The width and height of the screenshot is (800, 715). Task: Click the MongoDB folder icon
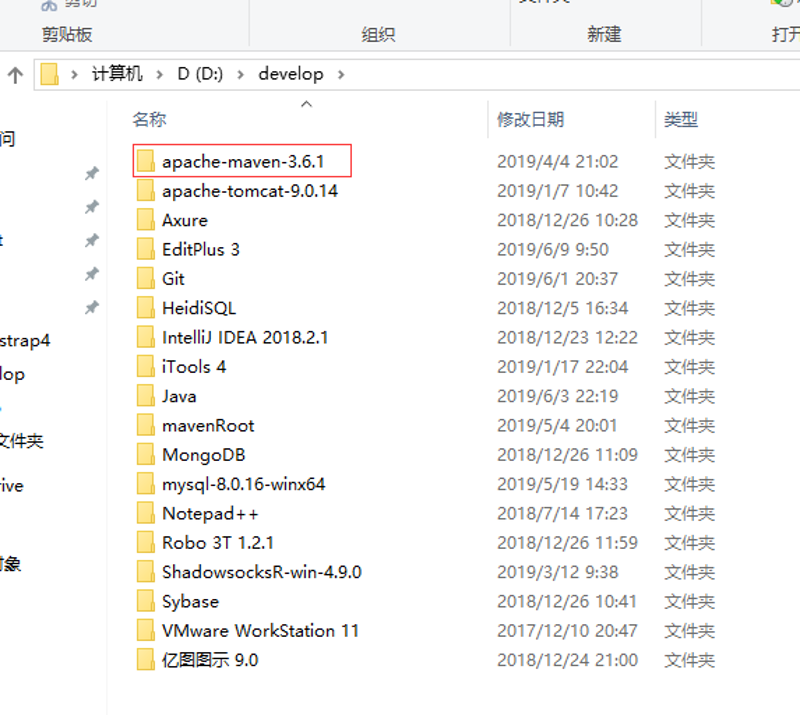145,455
